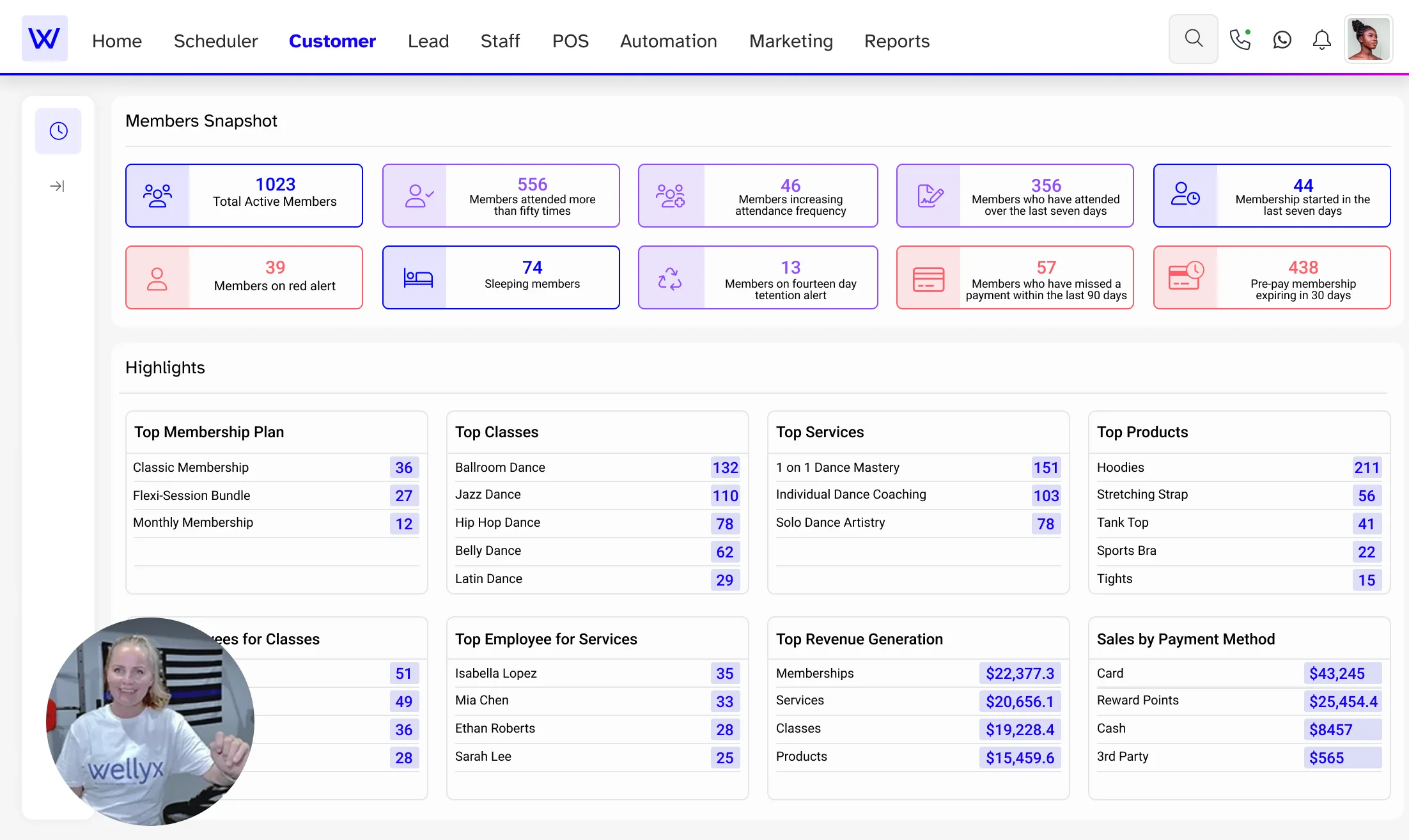Click the clock icon in sidebar
1409x840 pixels.
(58, 131)
